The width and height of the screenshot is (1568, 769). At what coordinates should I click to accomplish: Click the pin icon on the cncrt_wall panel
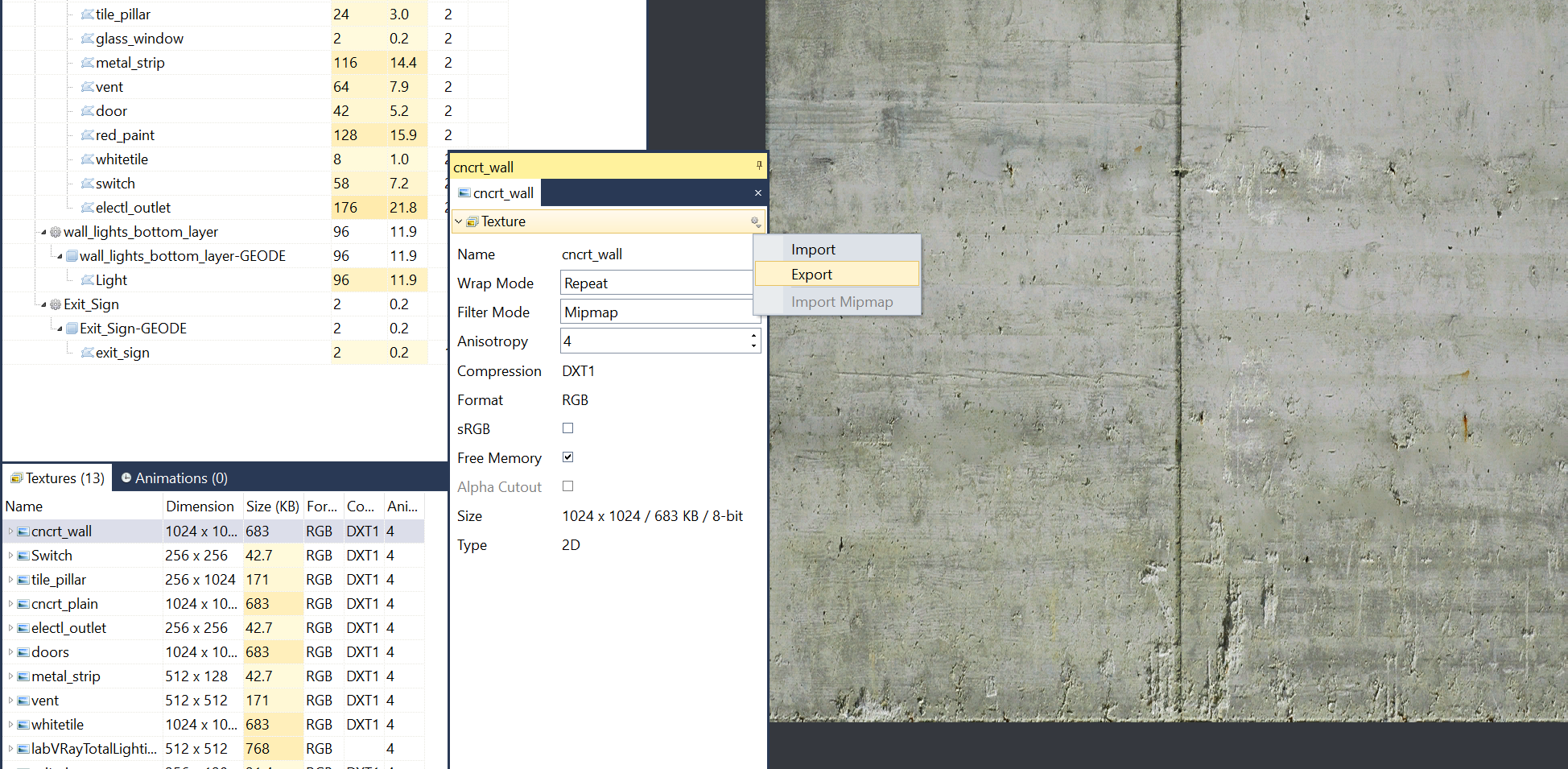pos(758,166)
